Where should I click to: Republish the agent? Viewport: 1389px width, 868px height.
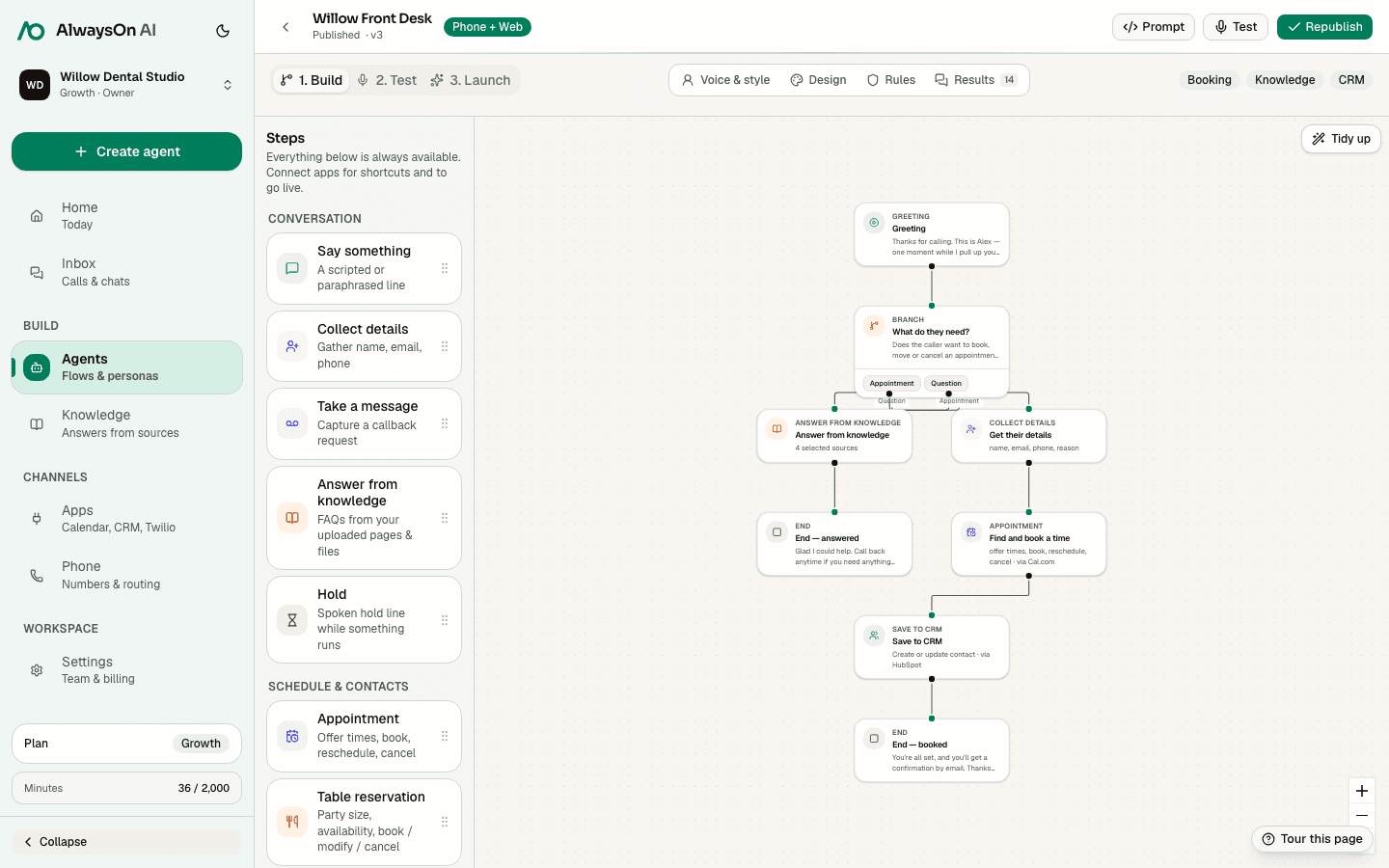pos(1324,27)
